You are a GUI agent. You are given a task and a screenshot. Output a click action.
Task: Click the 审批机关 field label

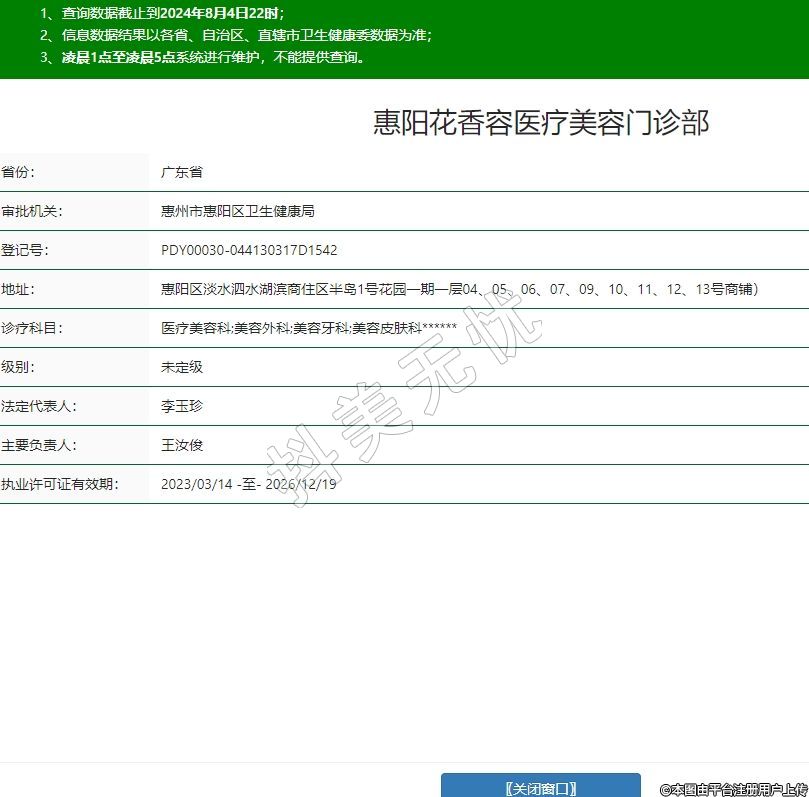tap(32, 211)
